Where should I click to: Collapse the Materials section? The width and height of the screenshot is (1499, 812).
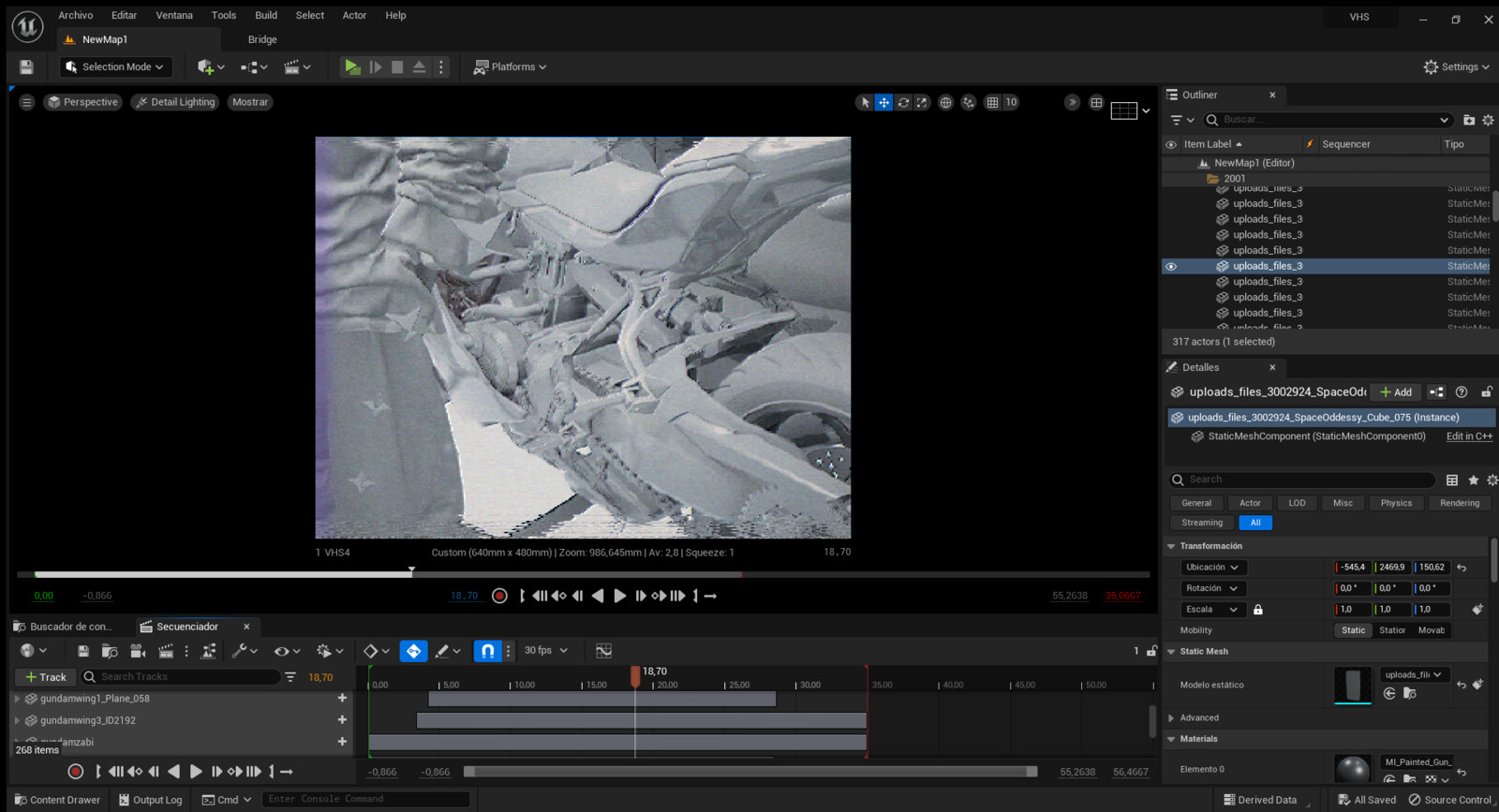(1171, 739)
